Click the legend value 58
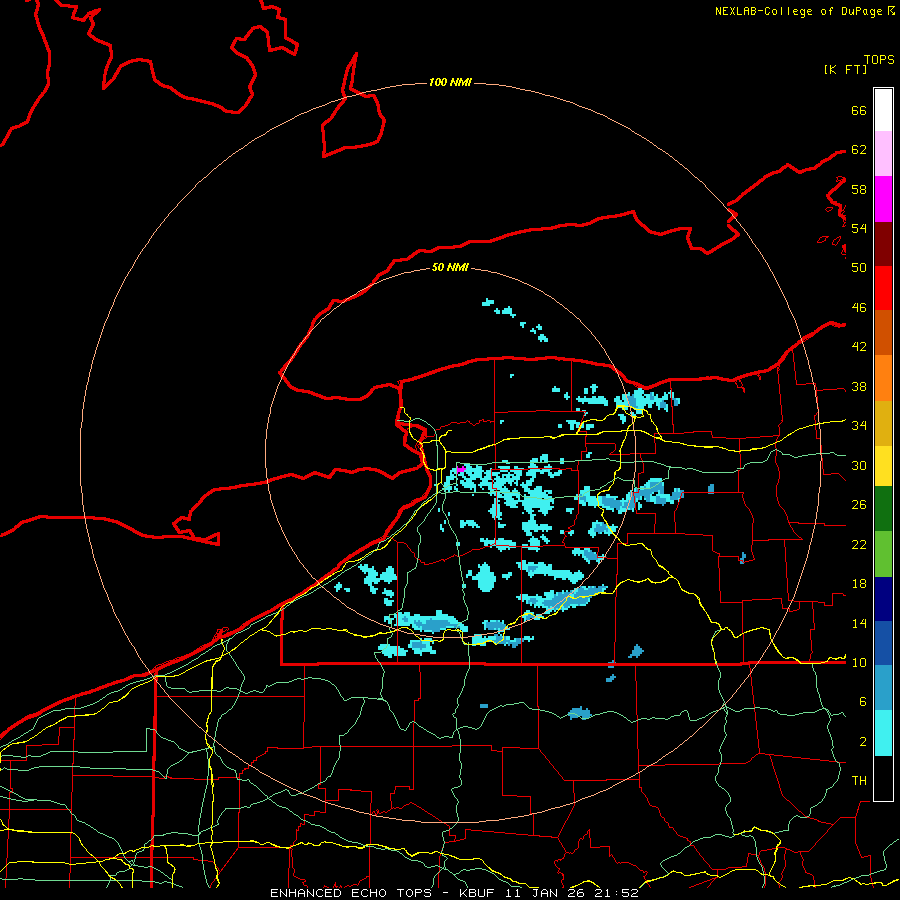The height and width of the screenshot is (900, 900). click(859, 189)
